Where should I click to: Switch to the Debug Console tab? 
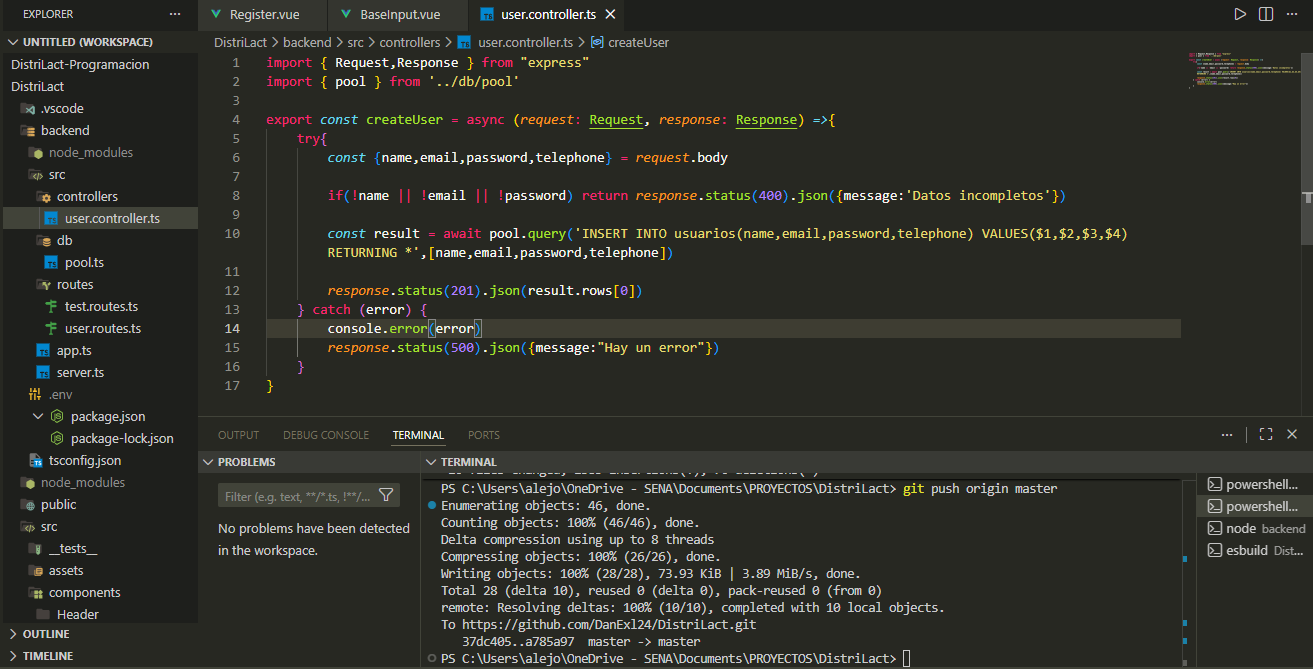325,435
